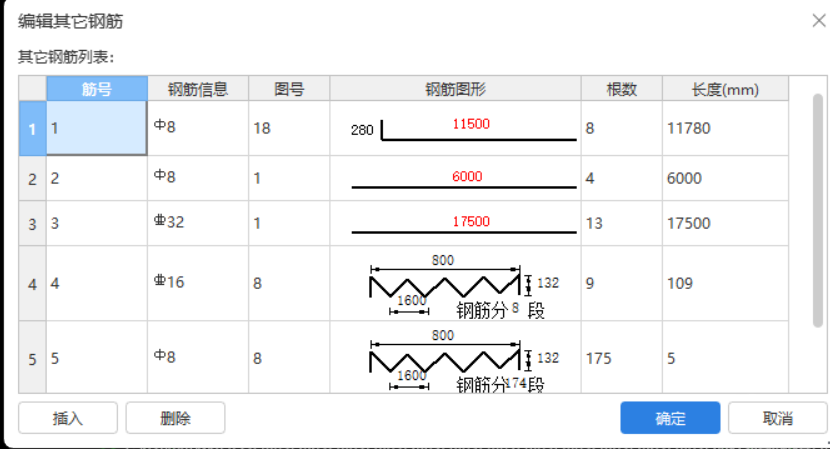Click the 根数 cell with value 4
This screenshot has height=449, width=830.
(x=621, y=178)
